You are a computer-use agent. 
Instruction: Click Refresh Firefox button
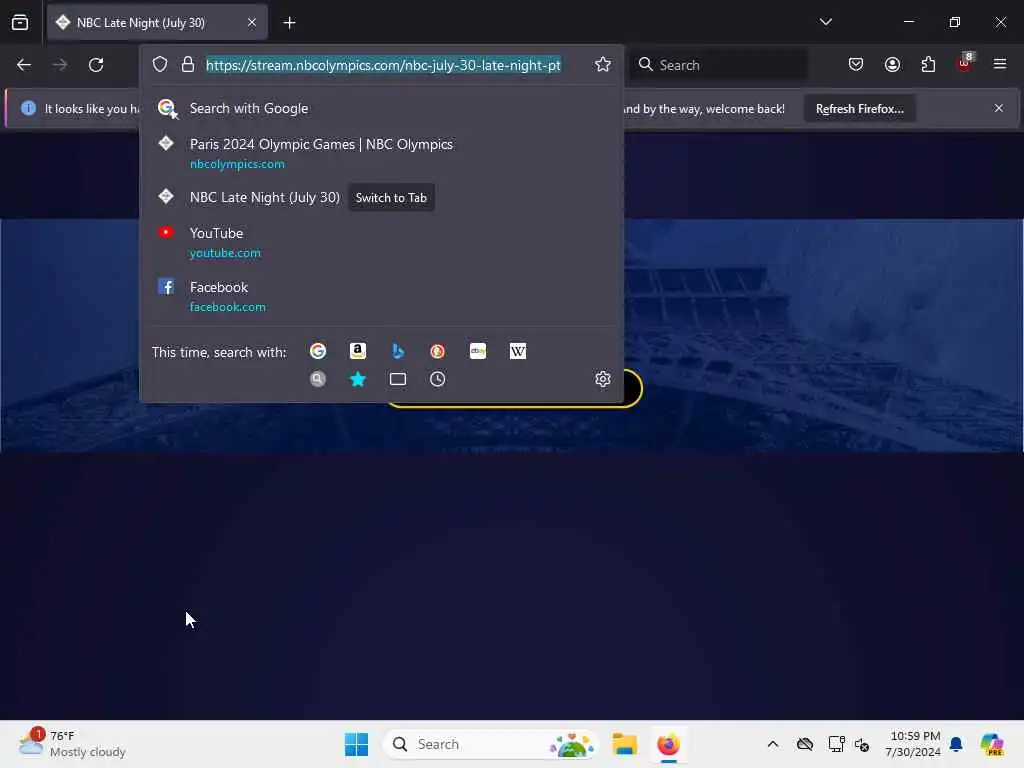(x=859, y=108)
